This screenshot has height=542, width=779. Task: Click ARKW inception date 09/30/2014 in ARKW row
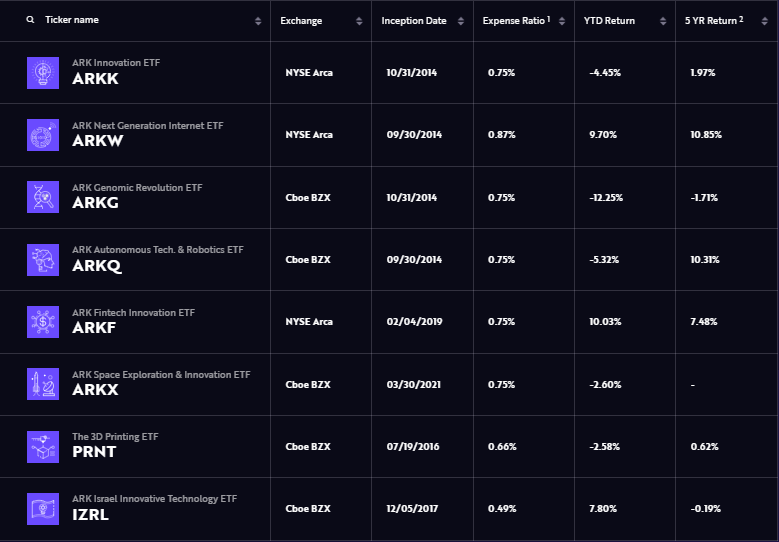coord(414,135)
